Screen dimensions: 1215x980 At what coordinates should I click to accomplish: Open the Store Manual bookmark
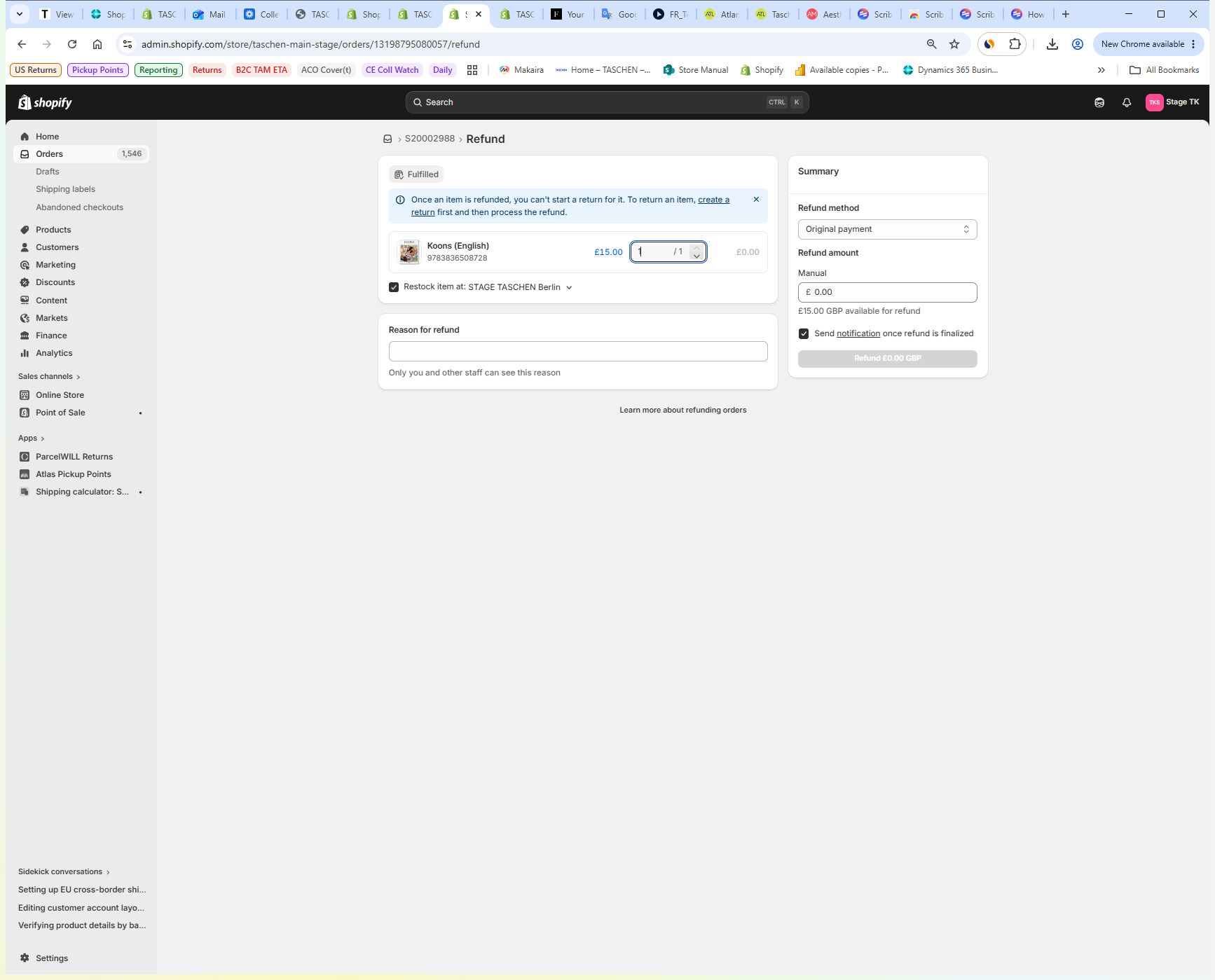(695, 70)
